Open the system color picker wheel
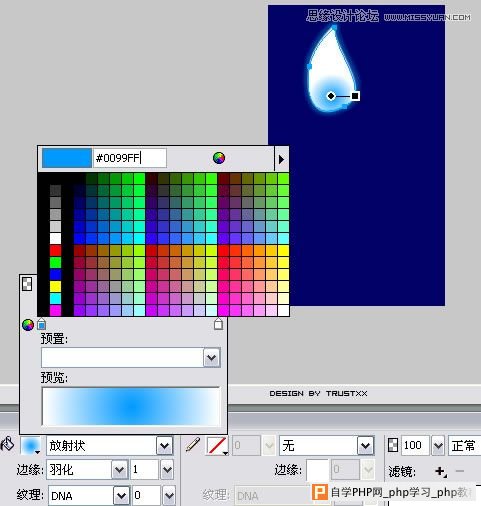The image size is (481, 506). click(219, 158)
